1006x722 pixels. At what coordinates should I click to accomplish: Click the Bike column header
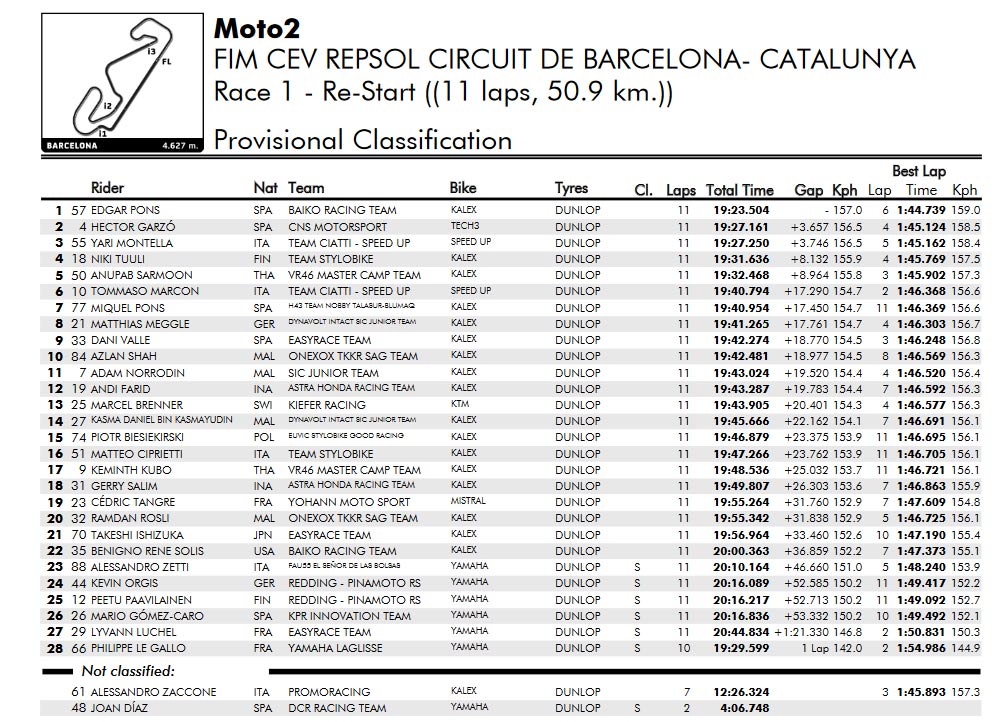463,188
